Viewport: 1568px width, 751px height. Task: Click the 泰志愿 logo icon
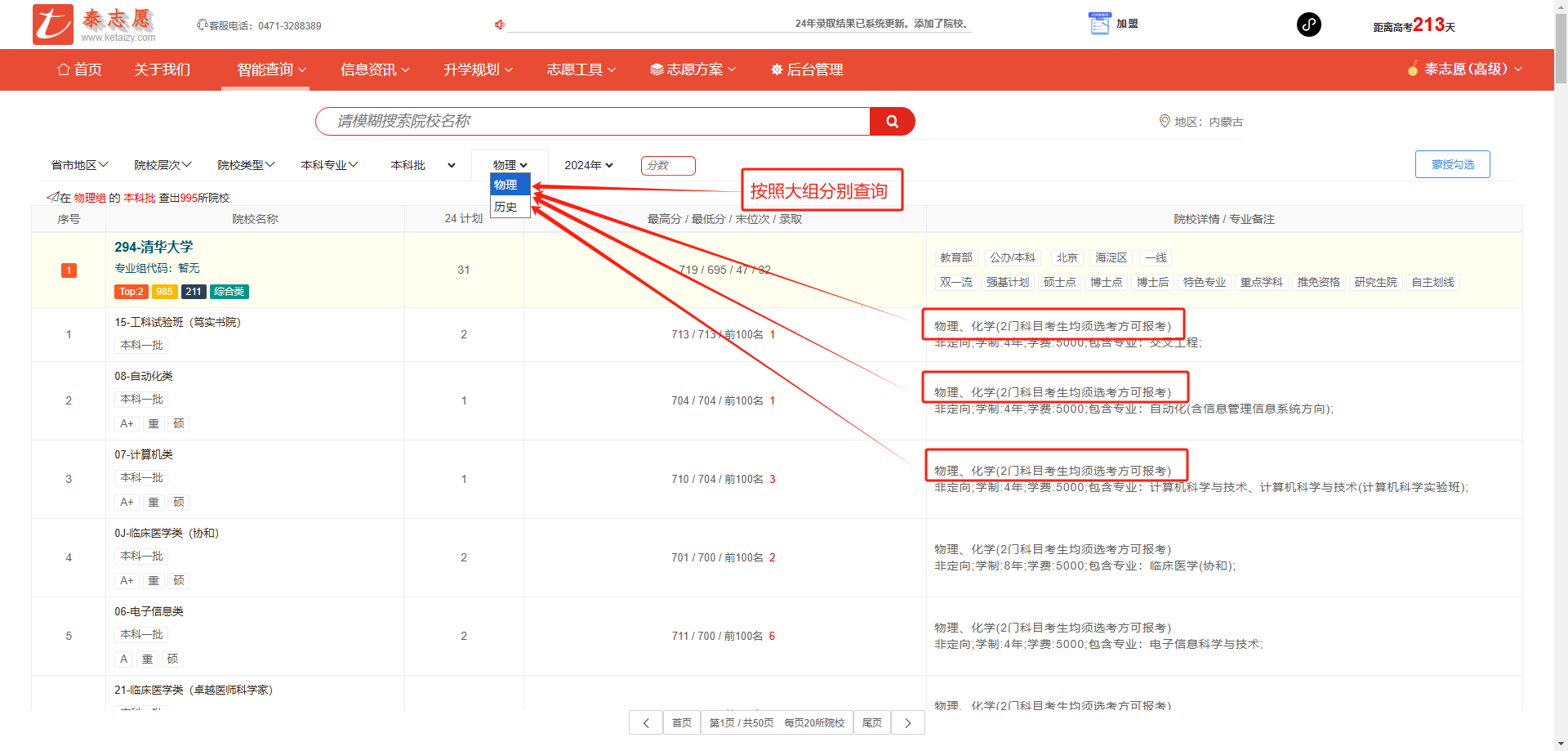coord(53,25)
